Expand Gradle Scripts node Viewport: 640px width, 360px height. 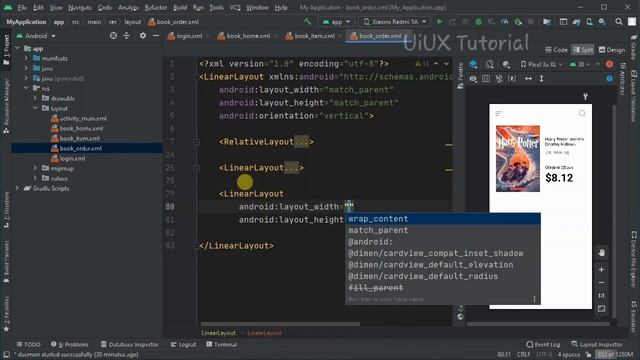pyautogui.click(x=18, y=188)
